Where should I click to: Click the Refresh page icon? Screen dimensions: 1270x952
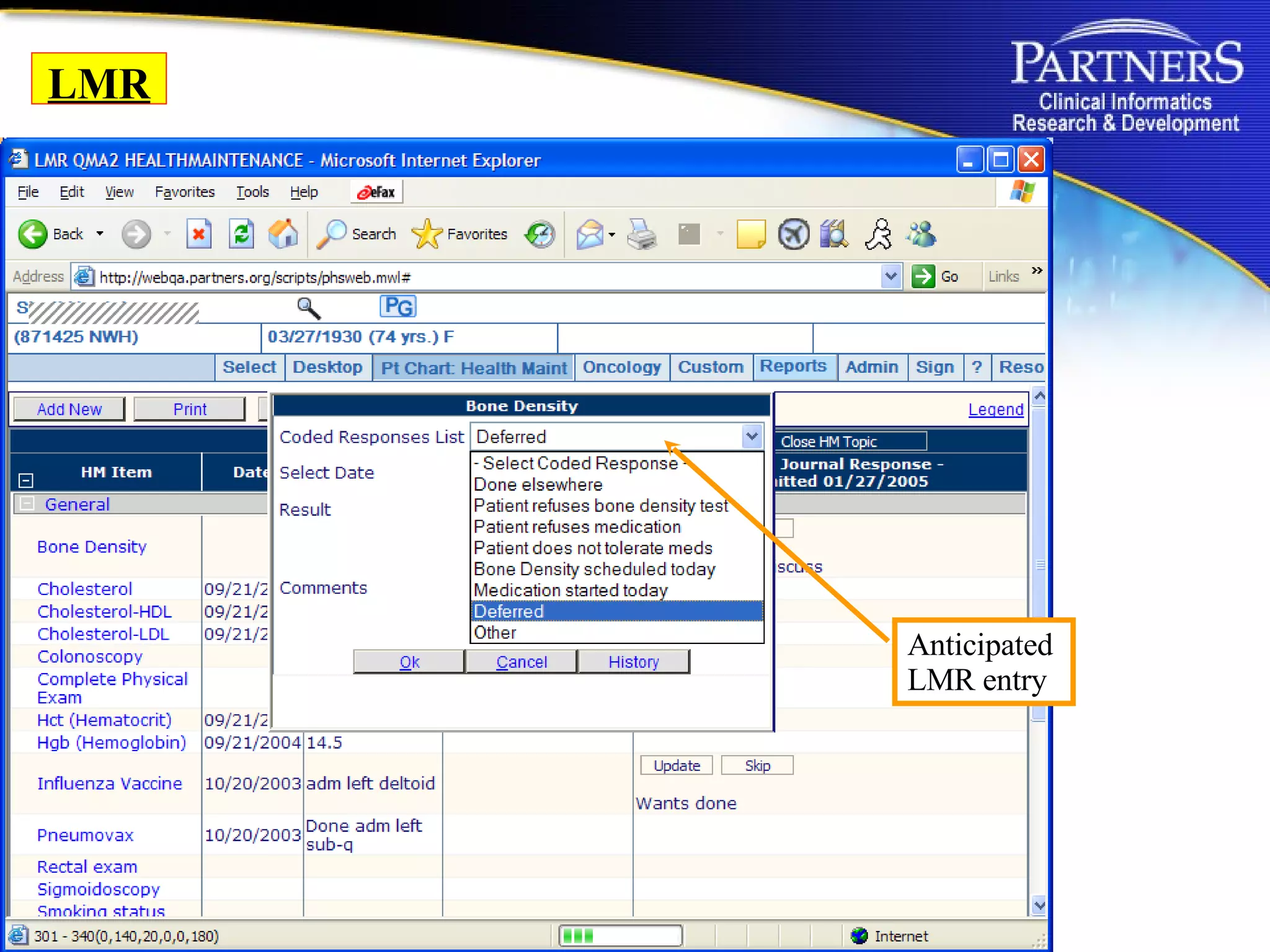tap(241, 234)
